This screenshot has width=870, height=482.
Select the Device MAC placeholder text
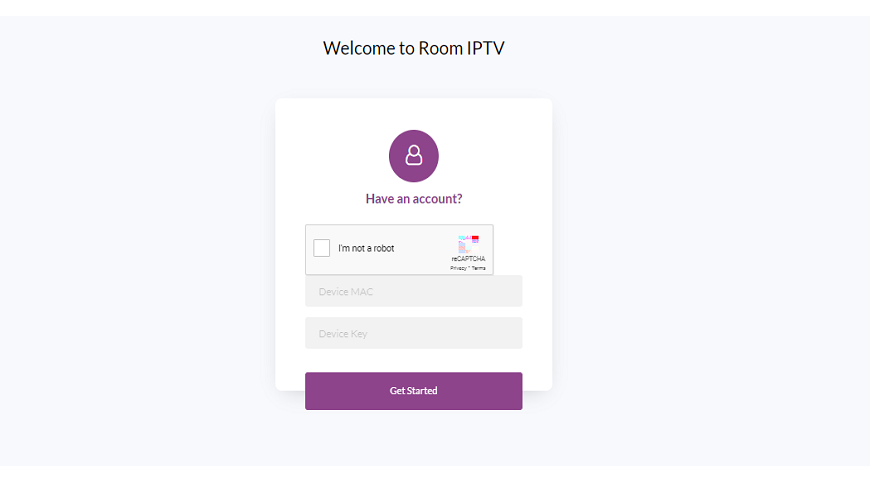[345, 291]
